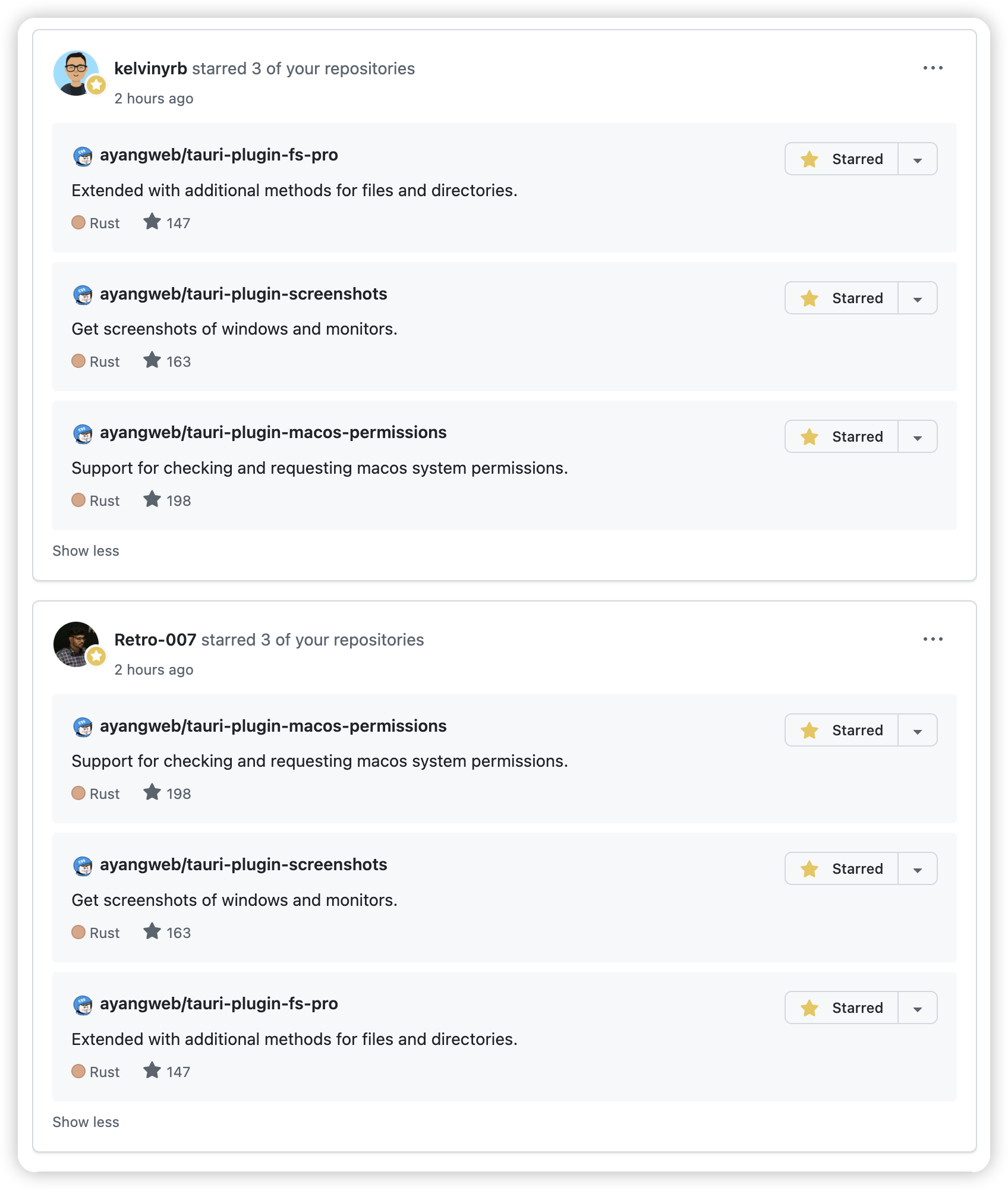Click the owner avatar icon beside tauri-plugin-screenshots in kelvinyrb's card
Viewport: 1008px width, 1190px height.
click(x=83, y=295)
